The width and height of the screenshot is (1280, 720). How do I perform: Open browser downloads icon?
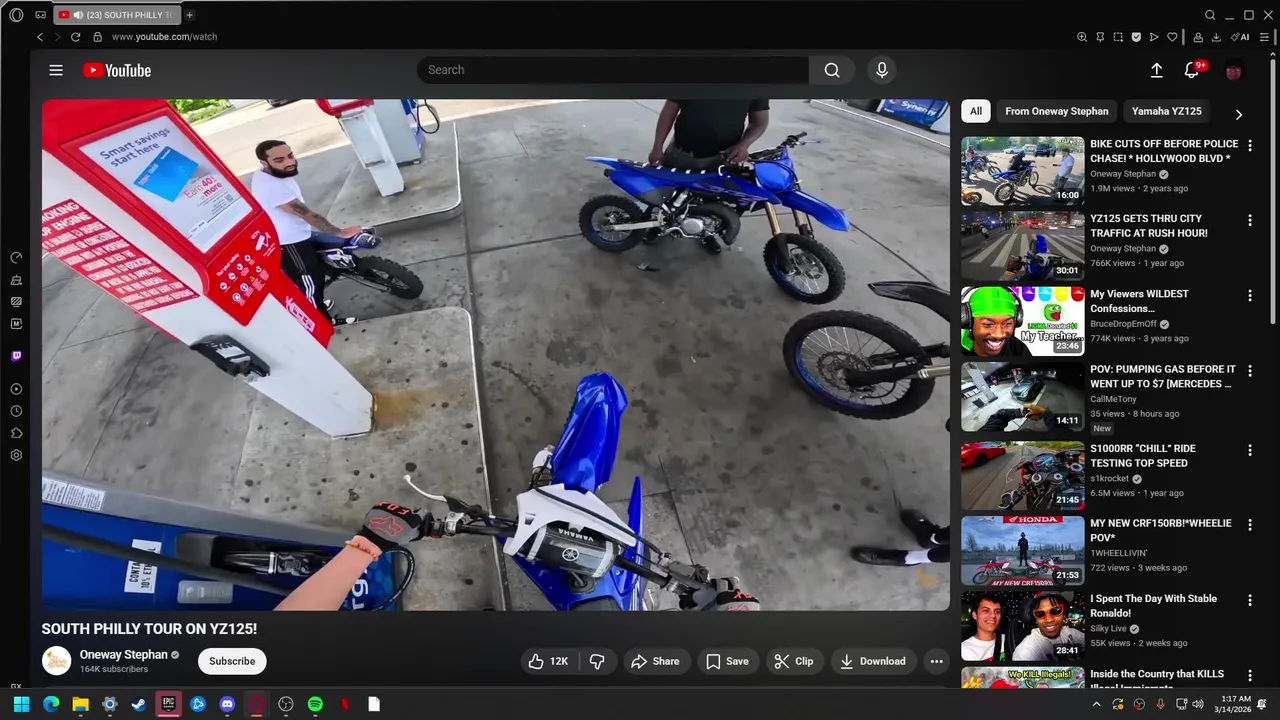coord(1216,37)
